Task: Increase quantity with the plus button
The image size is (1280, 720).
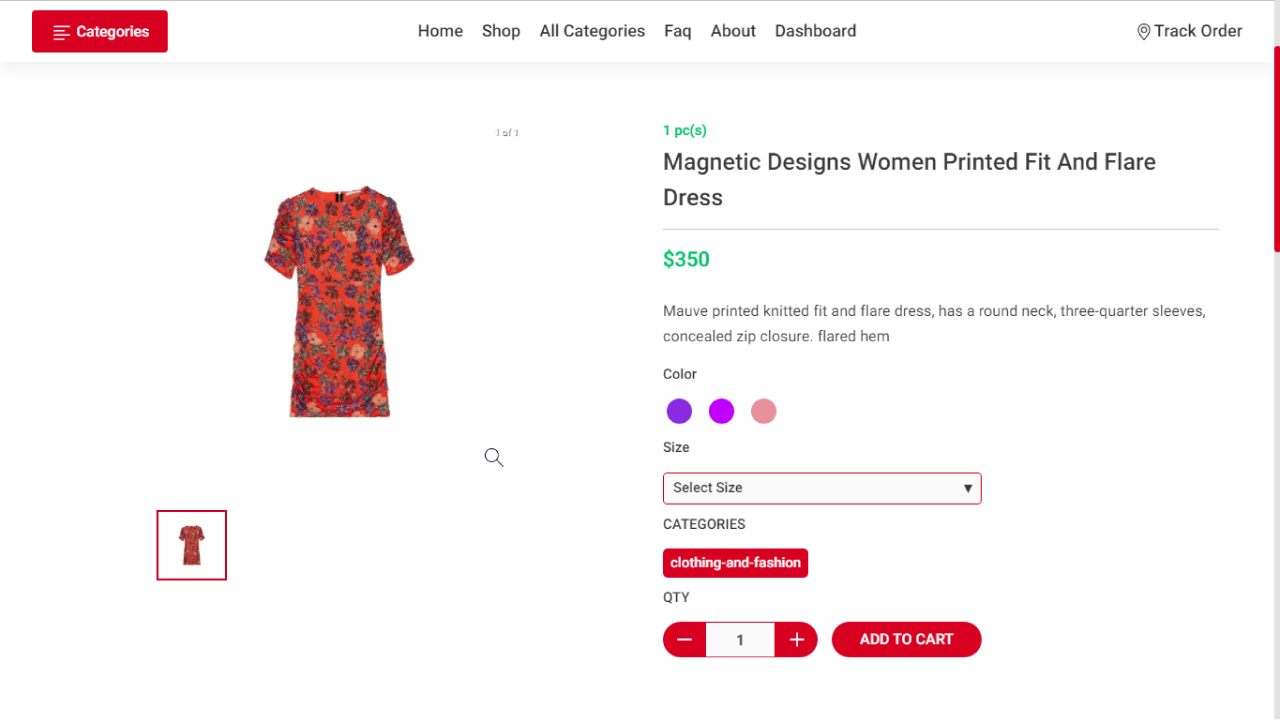Action: [796, 640]
